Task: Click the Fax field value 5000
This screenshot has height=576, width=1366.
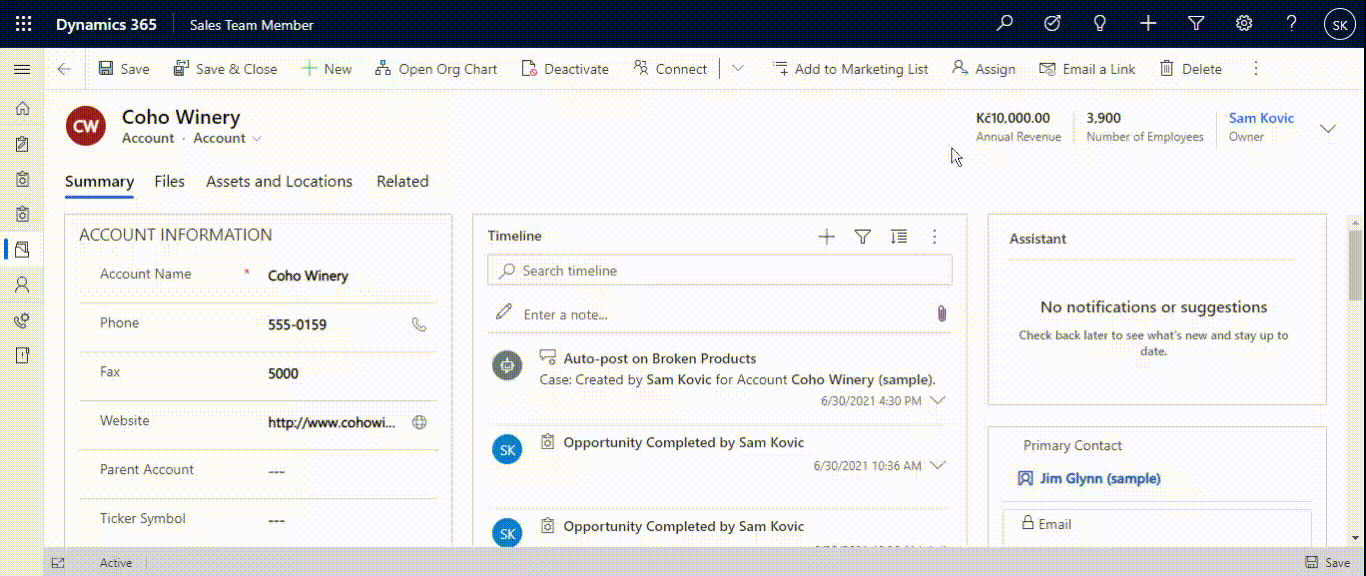Action: pos(283,374)
